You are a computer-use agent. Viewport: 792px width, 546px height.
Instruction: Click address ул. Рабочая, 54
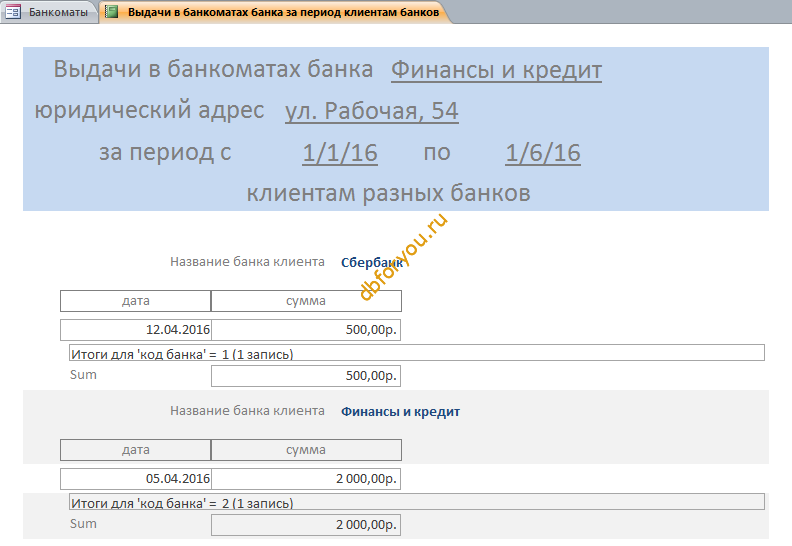tap(372, 111)
